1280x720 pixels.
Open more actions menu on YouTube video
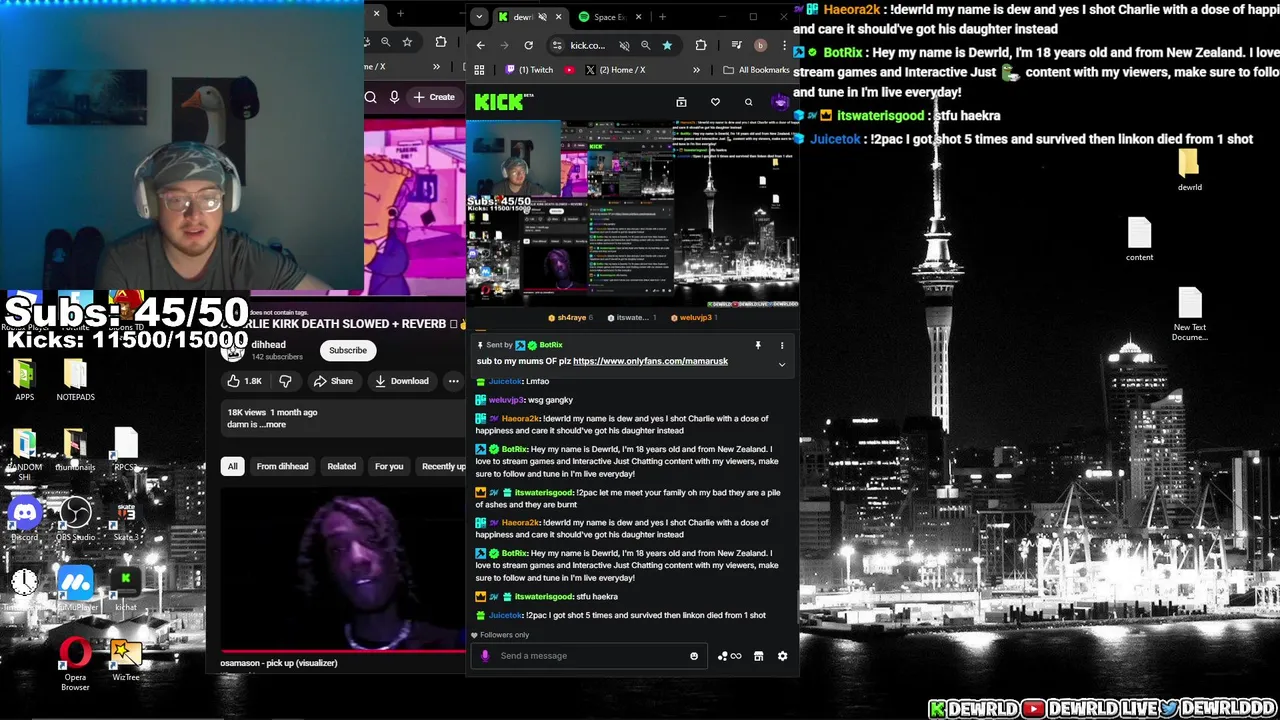(x=453, y=381)
